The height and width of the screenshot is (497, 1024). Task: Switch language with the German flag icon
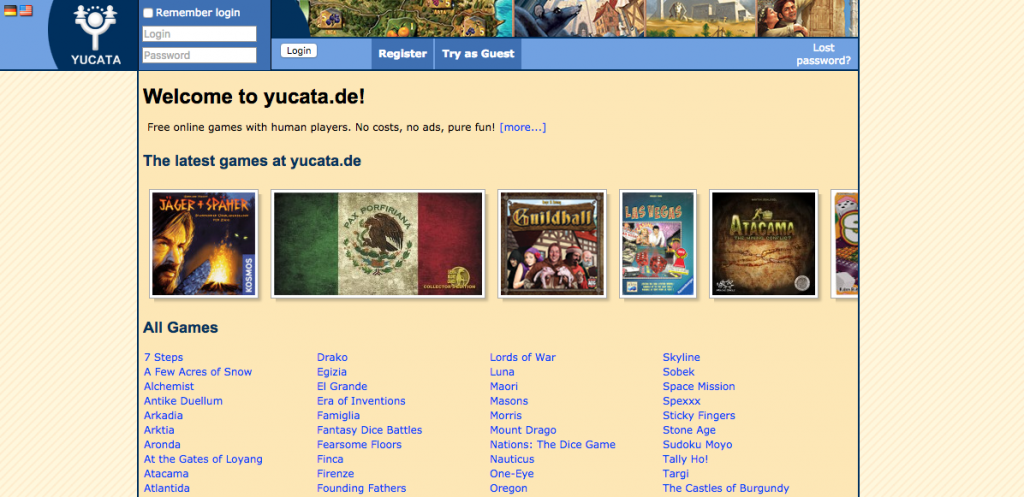click(x=10, y=10)
